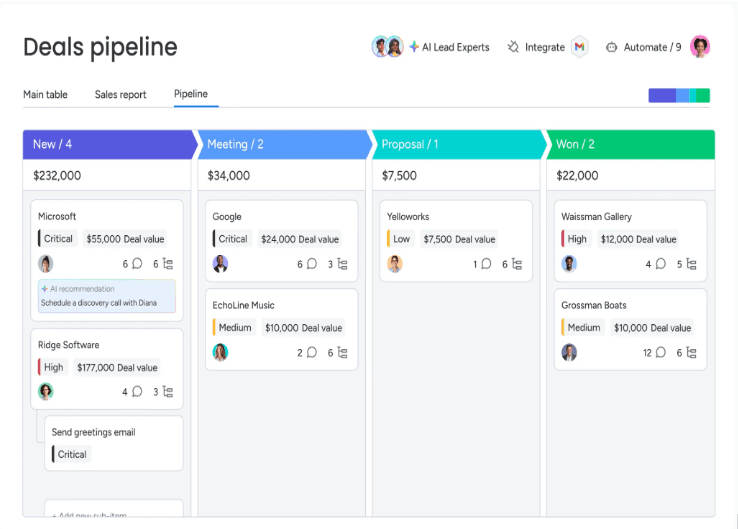Click the AI recommendation discovery call suggestion
This screenshot has width=738, height=529.
[x=107, y=296]
